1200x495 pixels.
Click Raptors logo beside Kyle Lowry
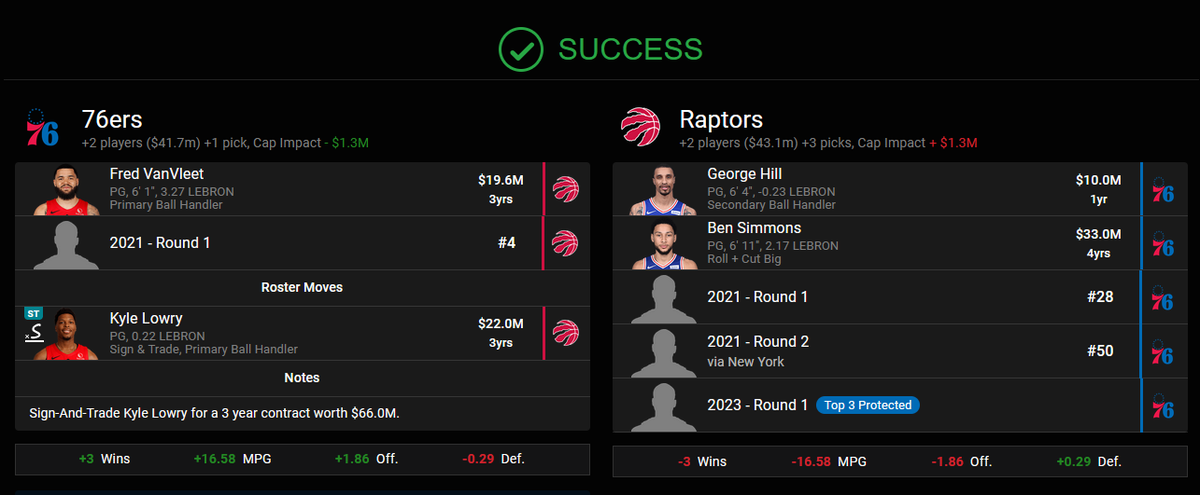(566, 333)
